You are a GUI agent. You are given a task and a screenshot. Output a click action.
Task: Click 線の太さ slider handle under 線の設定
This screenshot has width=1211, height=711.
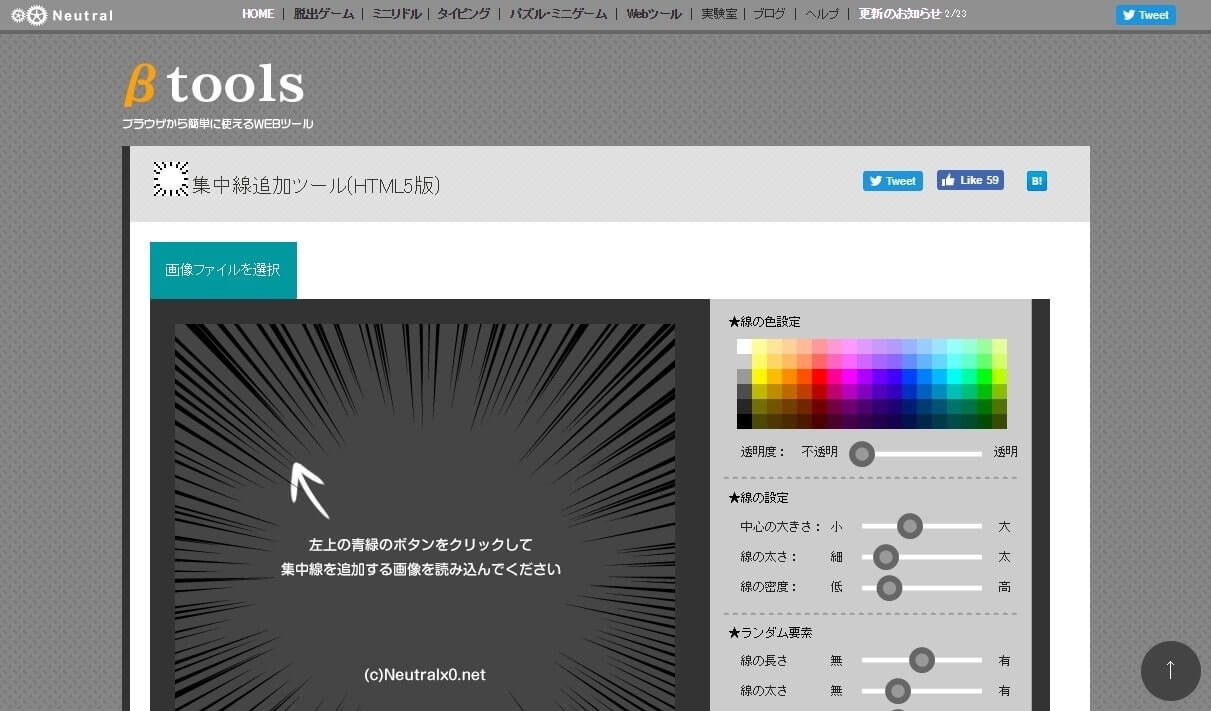(885, 557)
